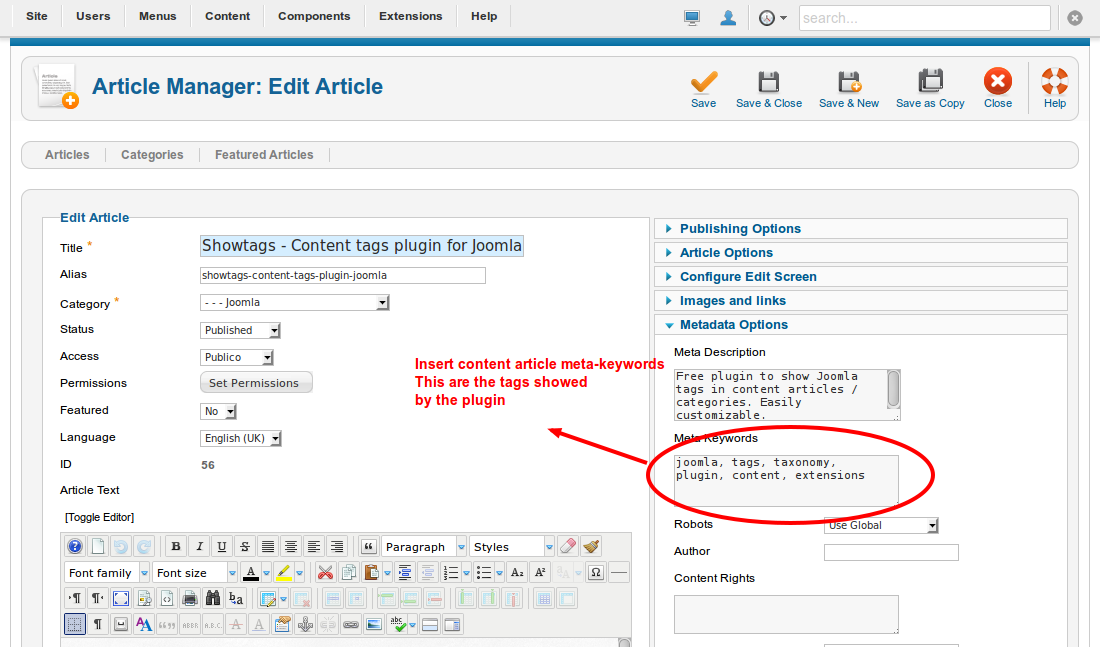Toggle strikethrough formatting in the editor
The width and height of the screenshot is (1100, 647).
point(245,546)
